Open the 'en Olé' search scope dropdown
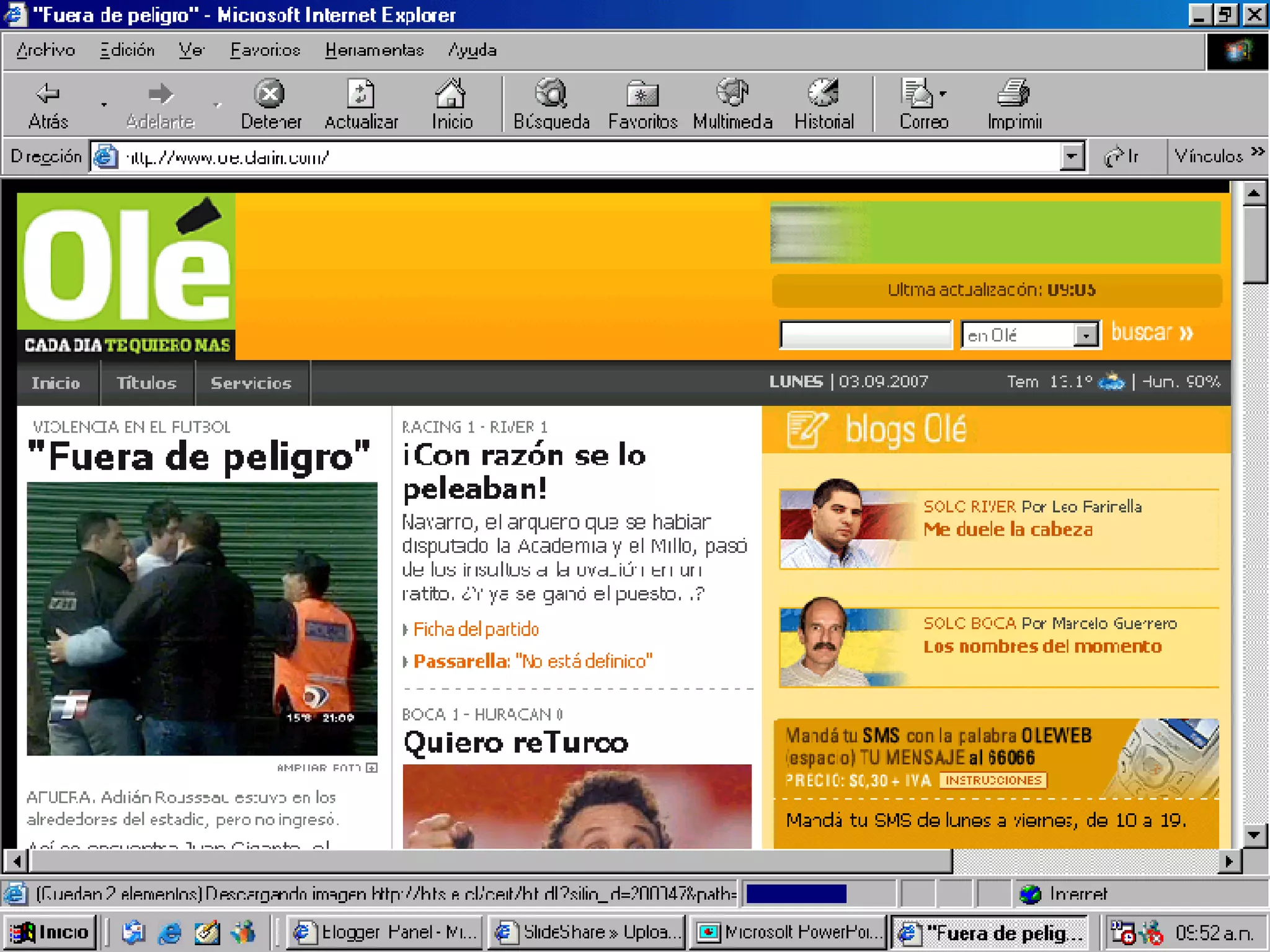This screenshot has height=952, width=1270. pos(1085,335)
